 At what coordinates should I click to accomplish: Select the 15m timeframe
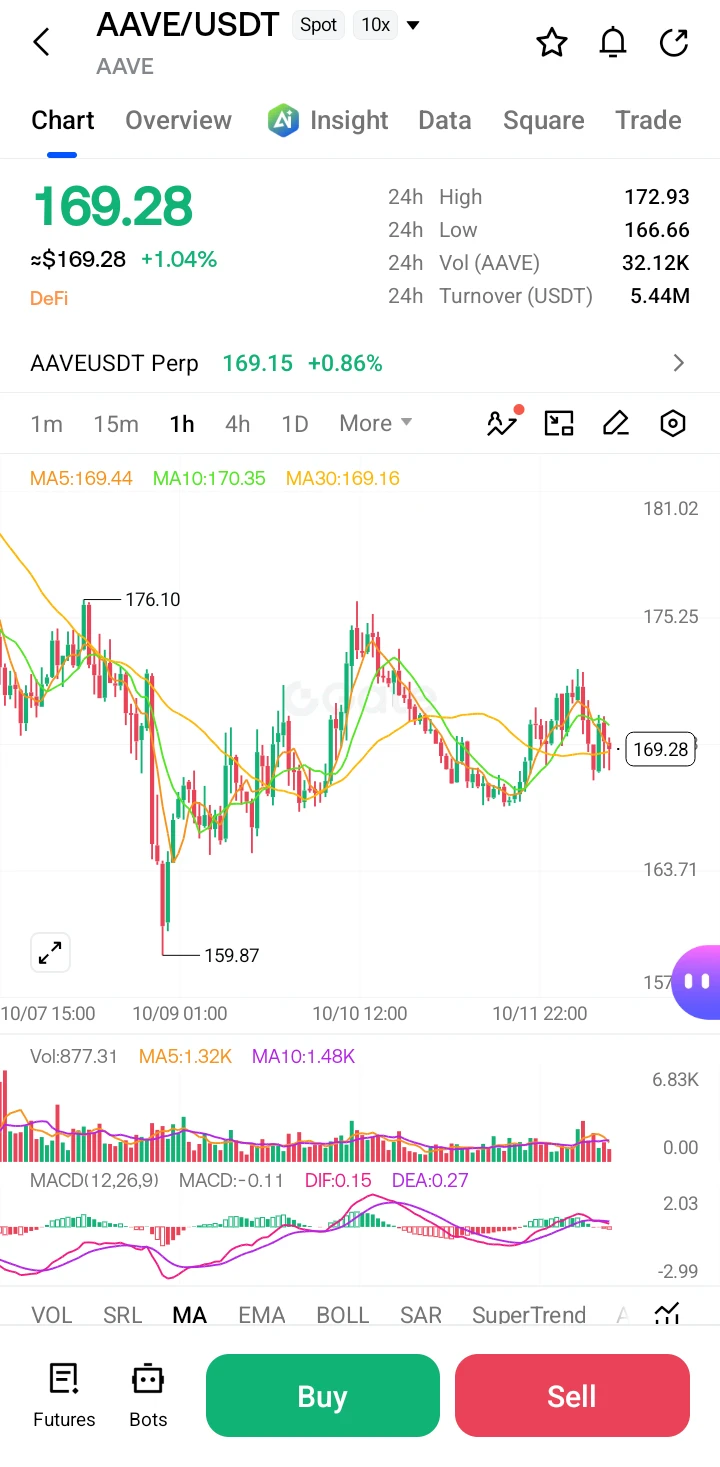point(116,424)
